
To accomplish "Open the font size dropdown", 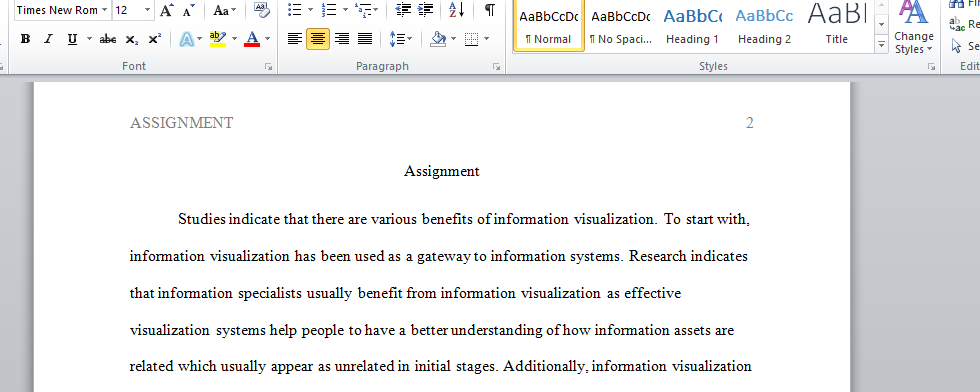I will click(x=148, y=10).
